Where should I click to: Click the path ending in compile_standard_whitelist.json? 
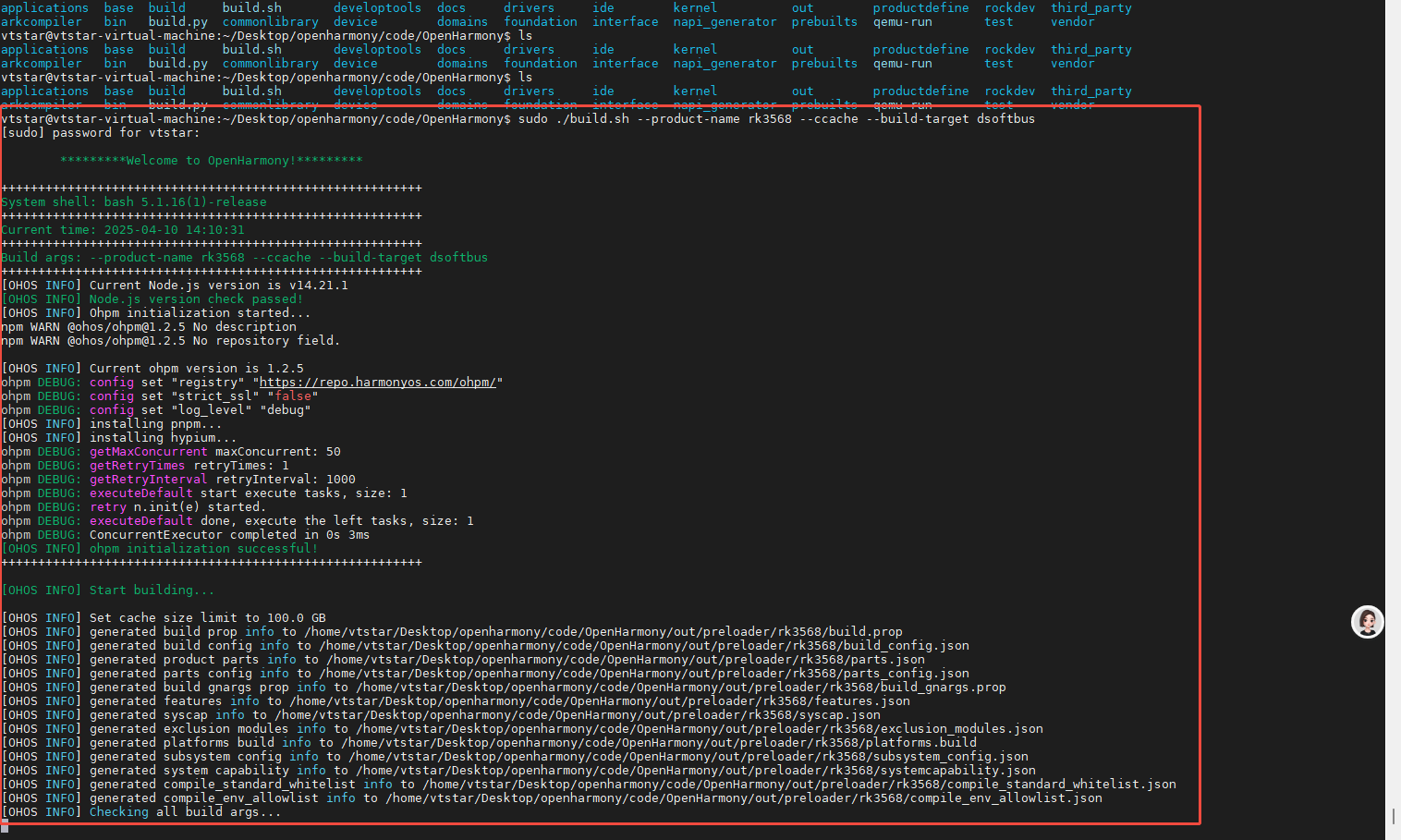[799, 784]
